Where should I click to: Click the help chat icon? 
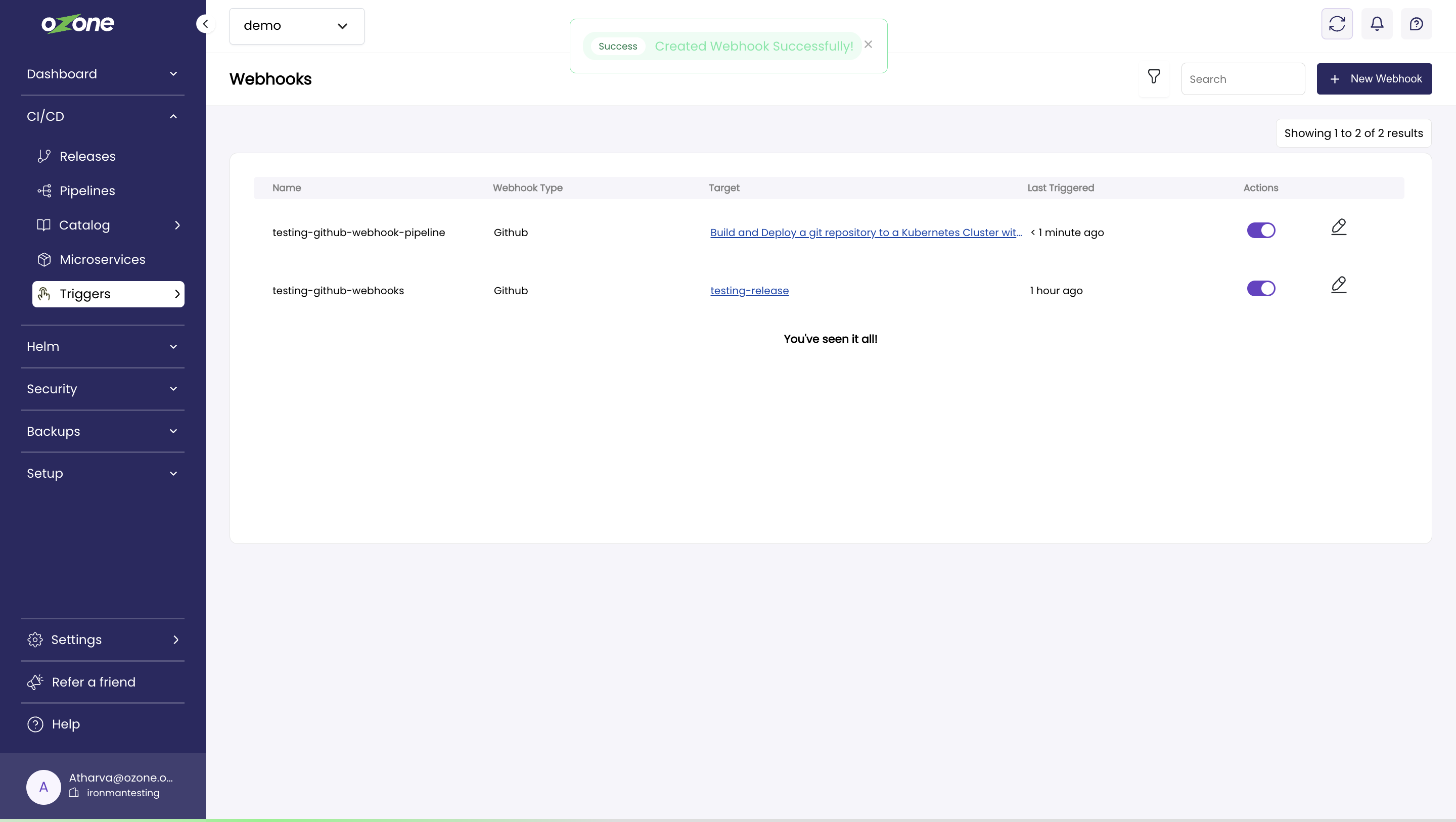tap(1417, 24)
